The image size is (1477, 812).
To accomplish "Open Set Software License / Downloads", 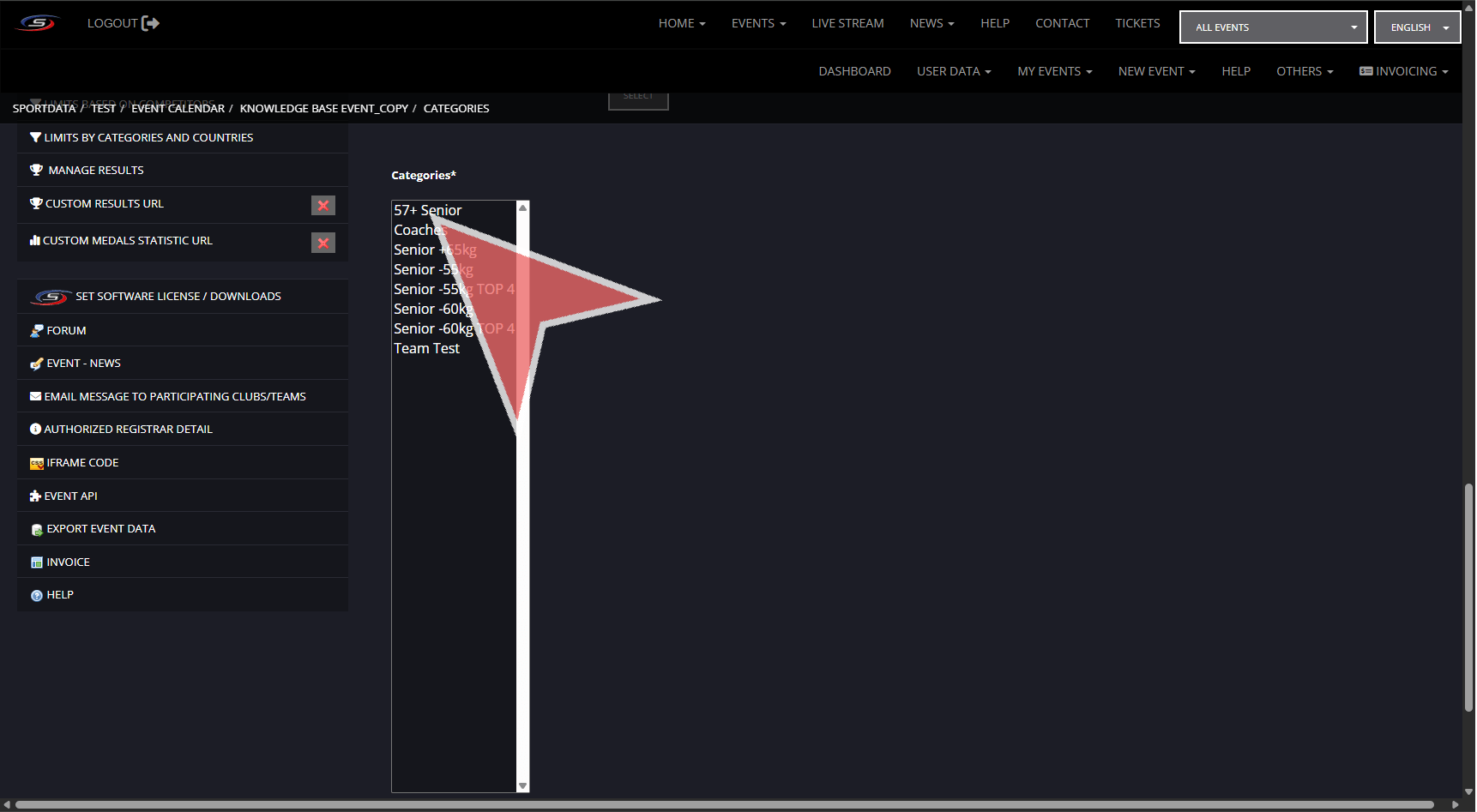I will coord(178,297).
